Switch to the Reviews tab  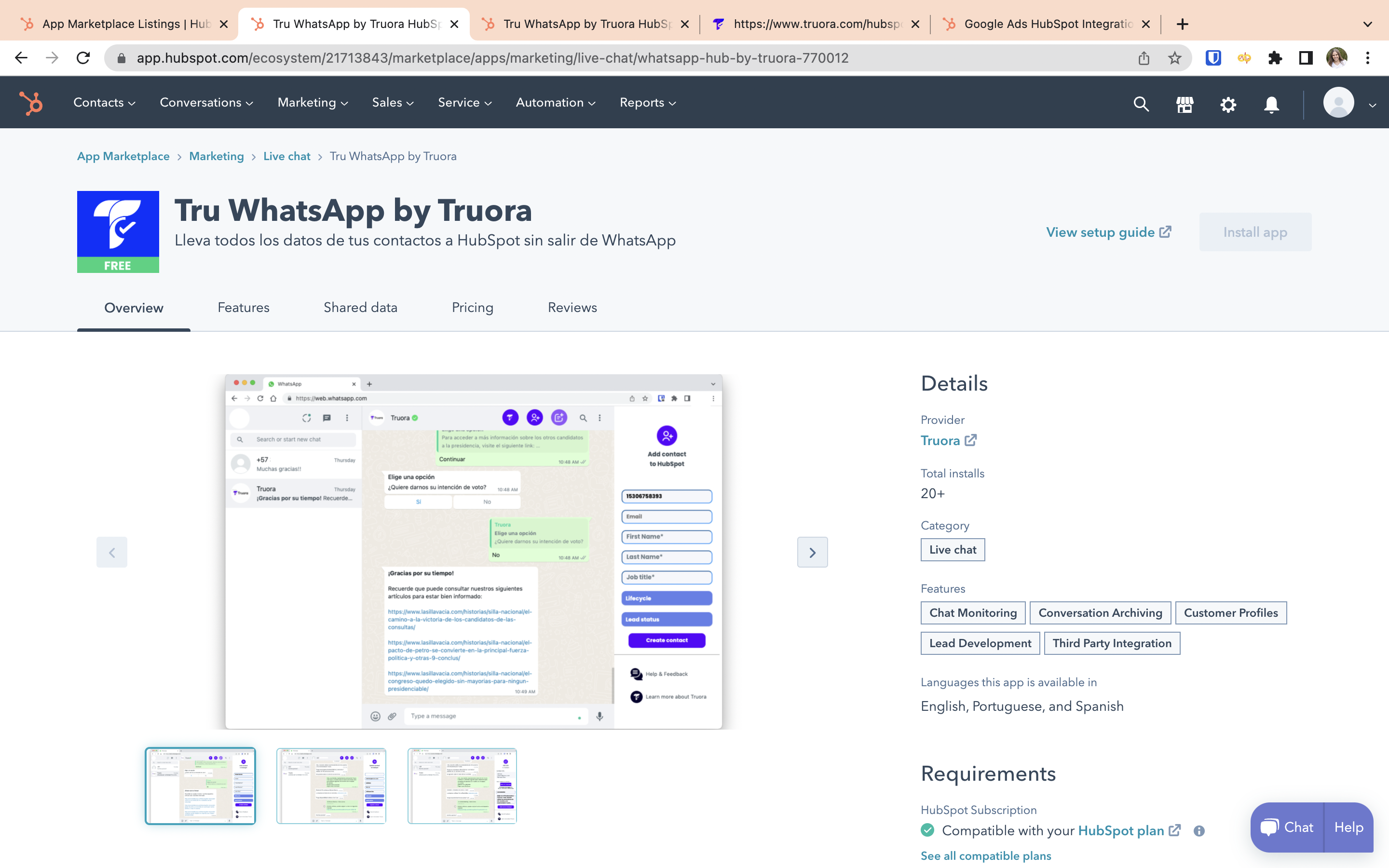pos(572,307)
